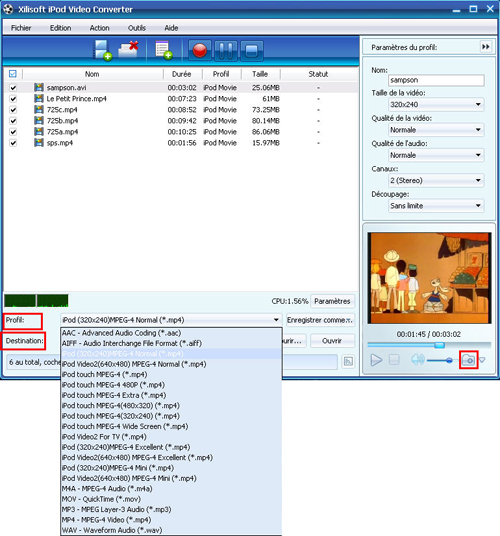
Task: Click the Enregistrer comme button
Action: pos(320,320)
